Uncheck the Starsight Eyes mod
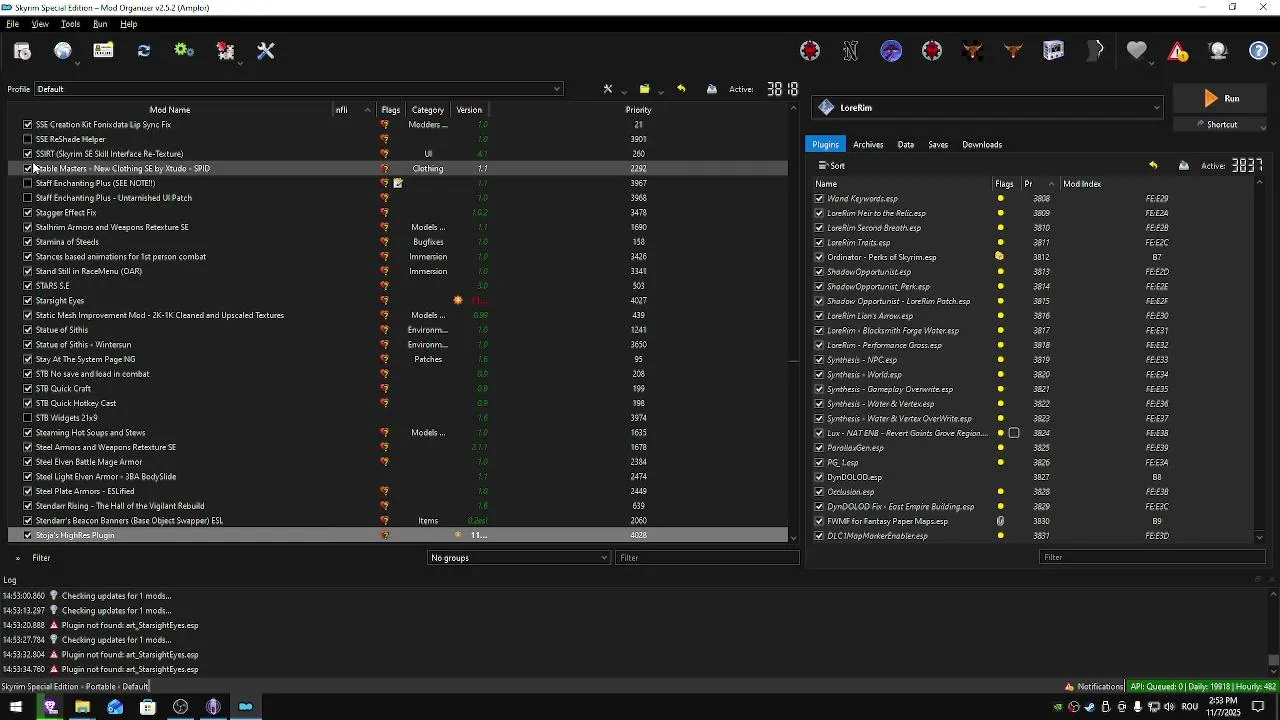This screenshot has width=1280, height=720. coord(28,301)
